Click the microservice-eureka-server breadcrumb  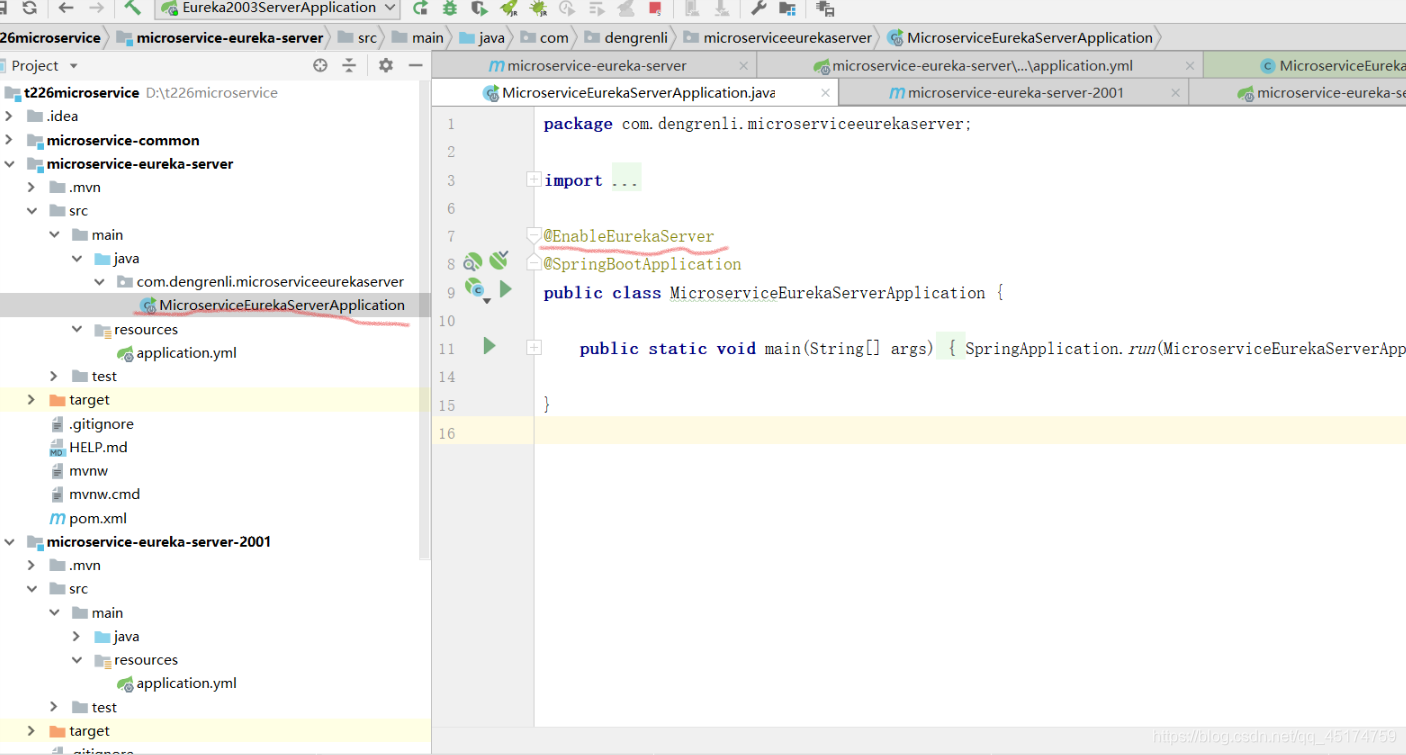(220, 38)
